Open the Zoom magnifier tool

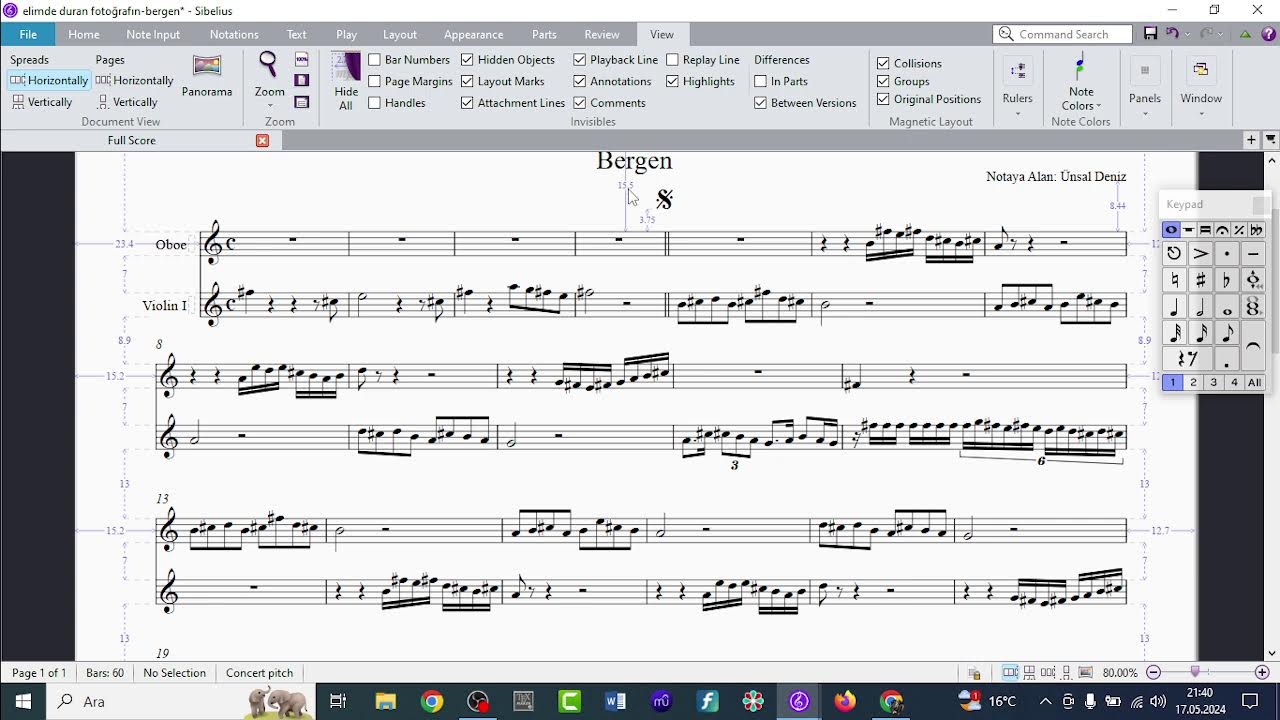(x=268, y=65)
